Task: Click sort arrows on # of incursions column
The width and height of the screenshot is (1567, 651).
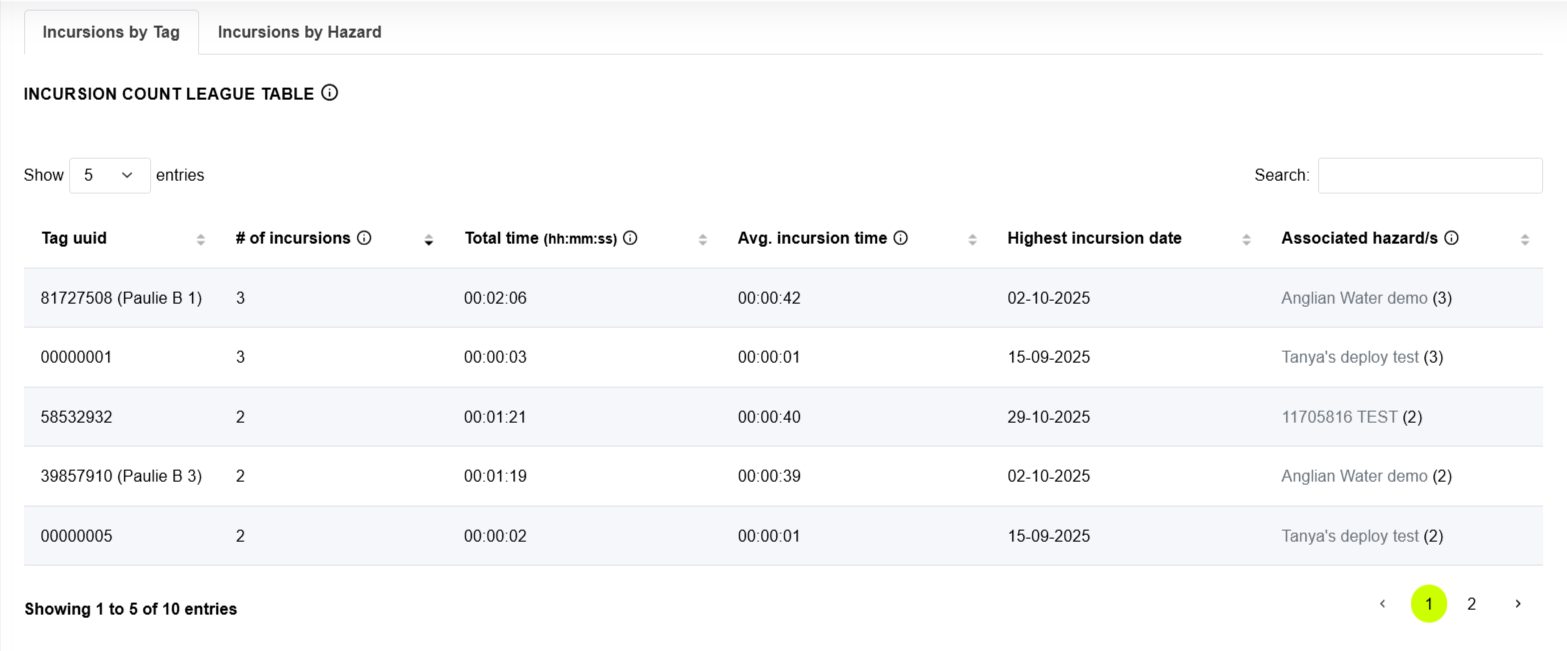Action: [428, 239]
